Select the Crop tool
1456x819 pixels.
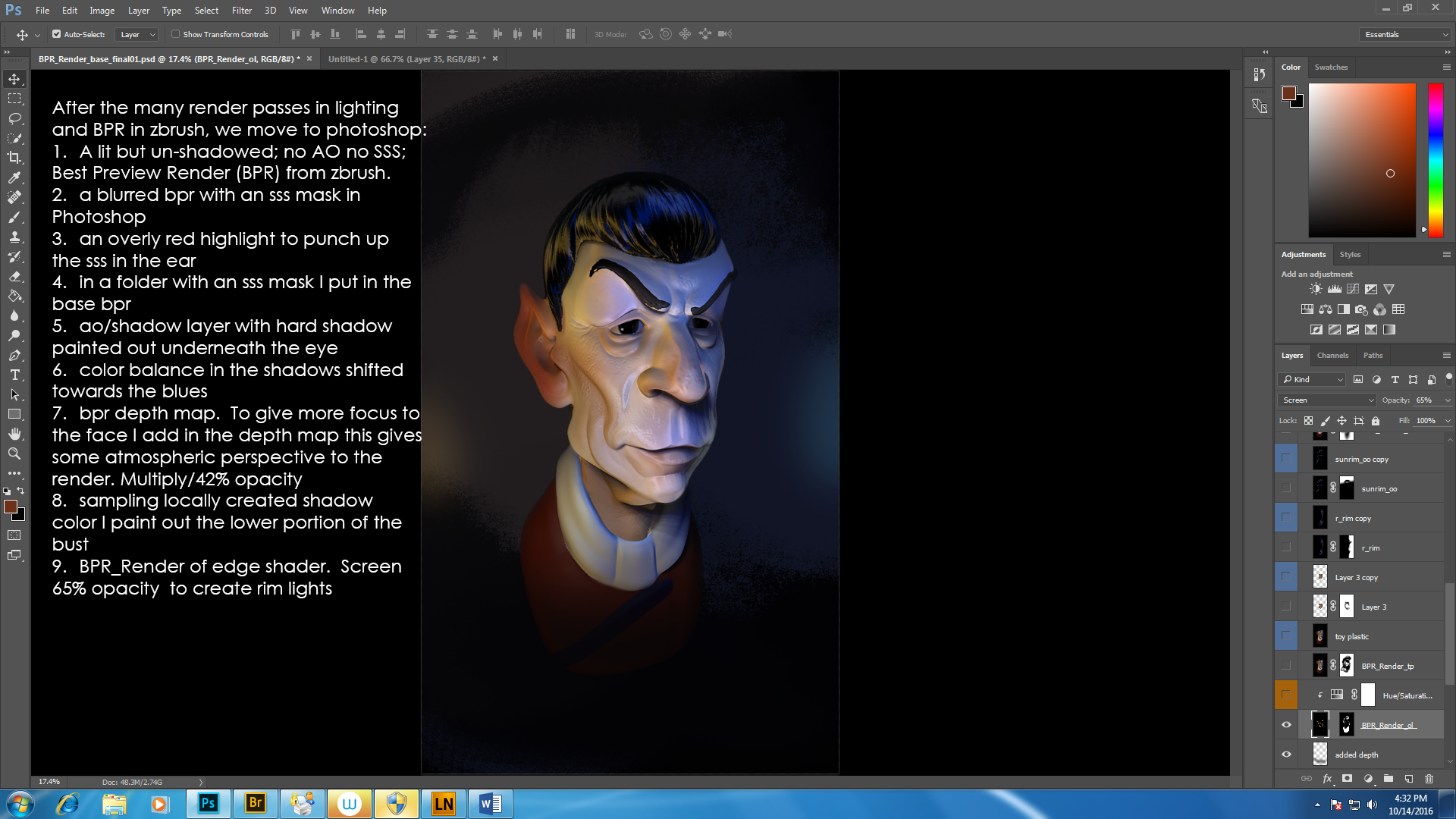coord(14,158)
